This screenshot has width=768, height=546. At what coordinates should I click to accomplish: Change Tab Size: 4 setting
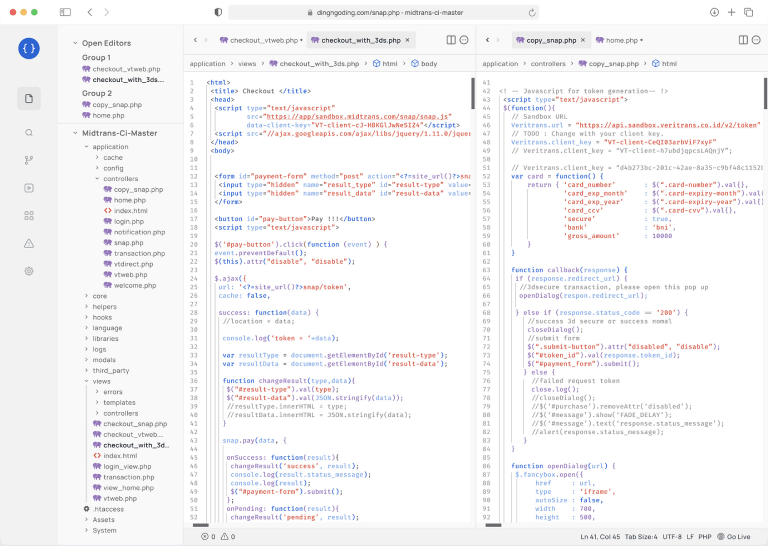point(641,537)
